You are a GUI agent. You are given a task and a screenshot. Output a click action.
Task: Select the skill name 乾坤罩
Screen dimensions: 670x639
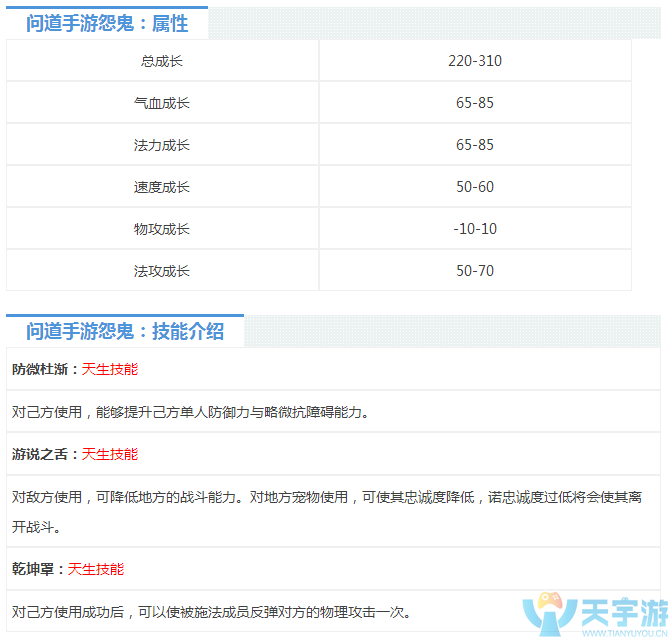point(32,569)
